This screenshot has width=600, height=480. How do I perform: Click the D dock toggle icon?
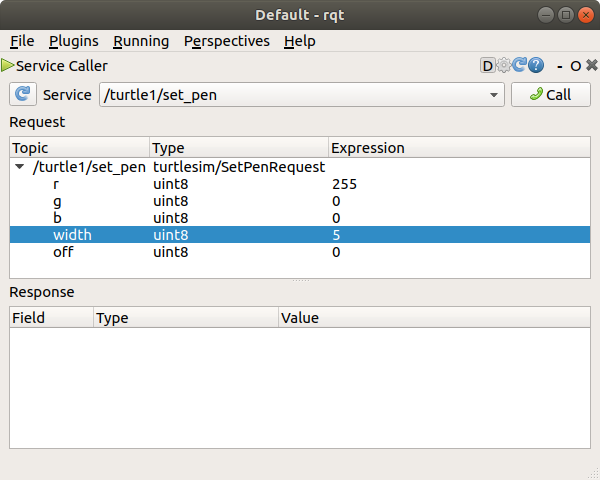(x=488, y=65)
